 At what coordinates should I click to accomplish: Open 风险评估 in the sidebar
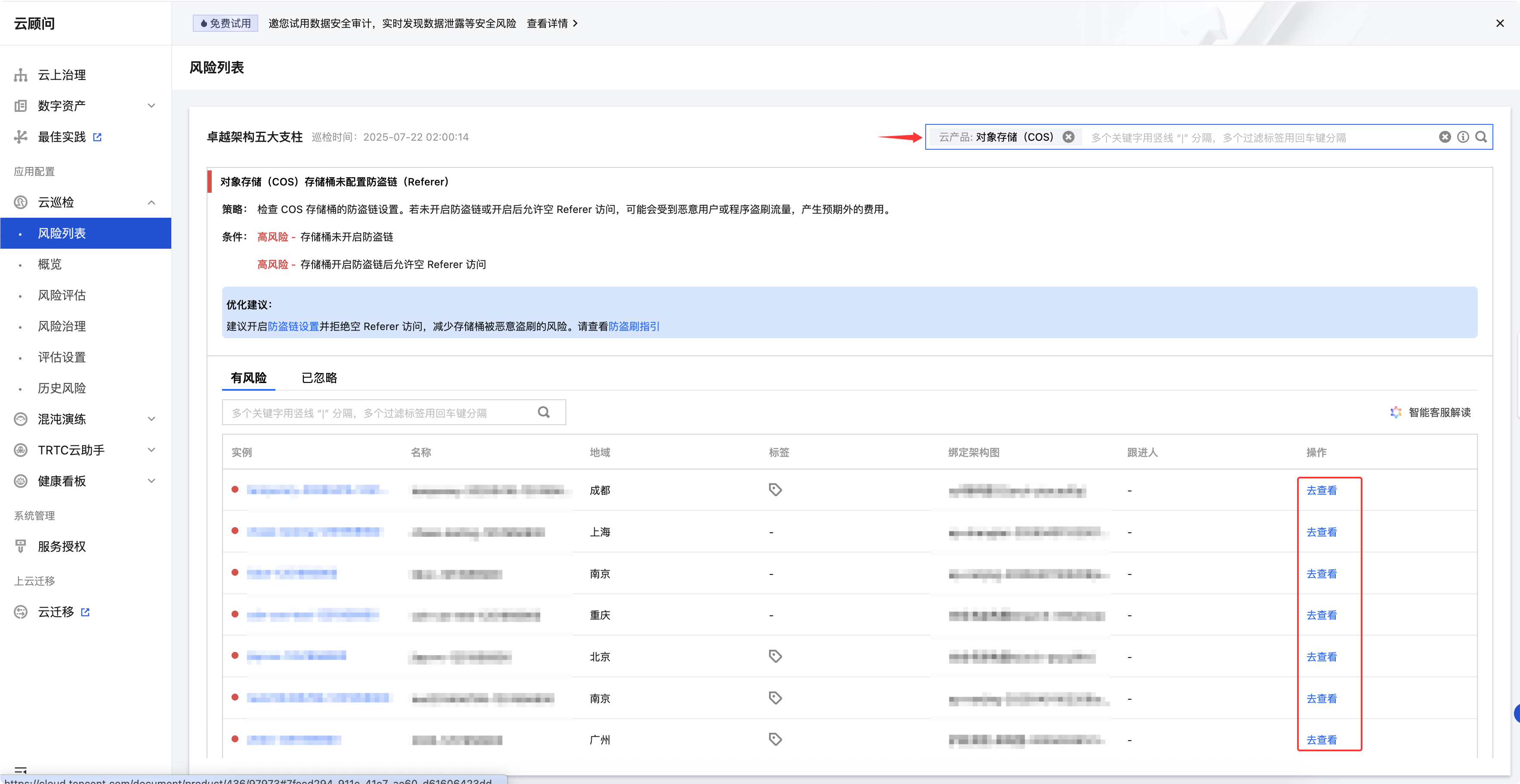[62, 295]
